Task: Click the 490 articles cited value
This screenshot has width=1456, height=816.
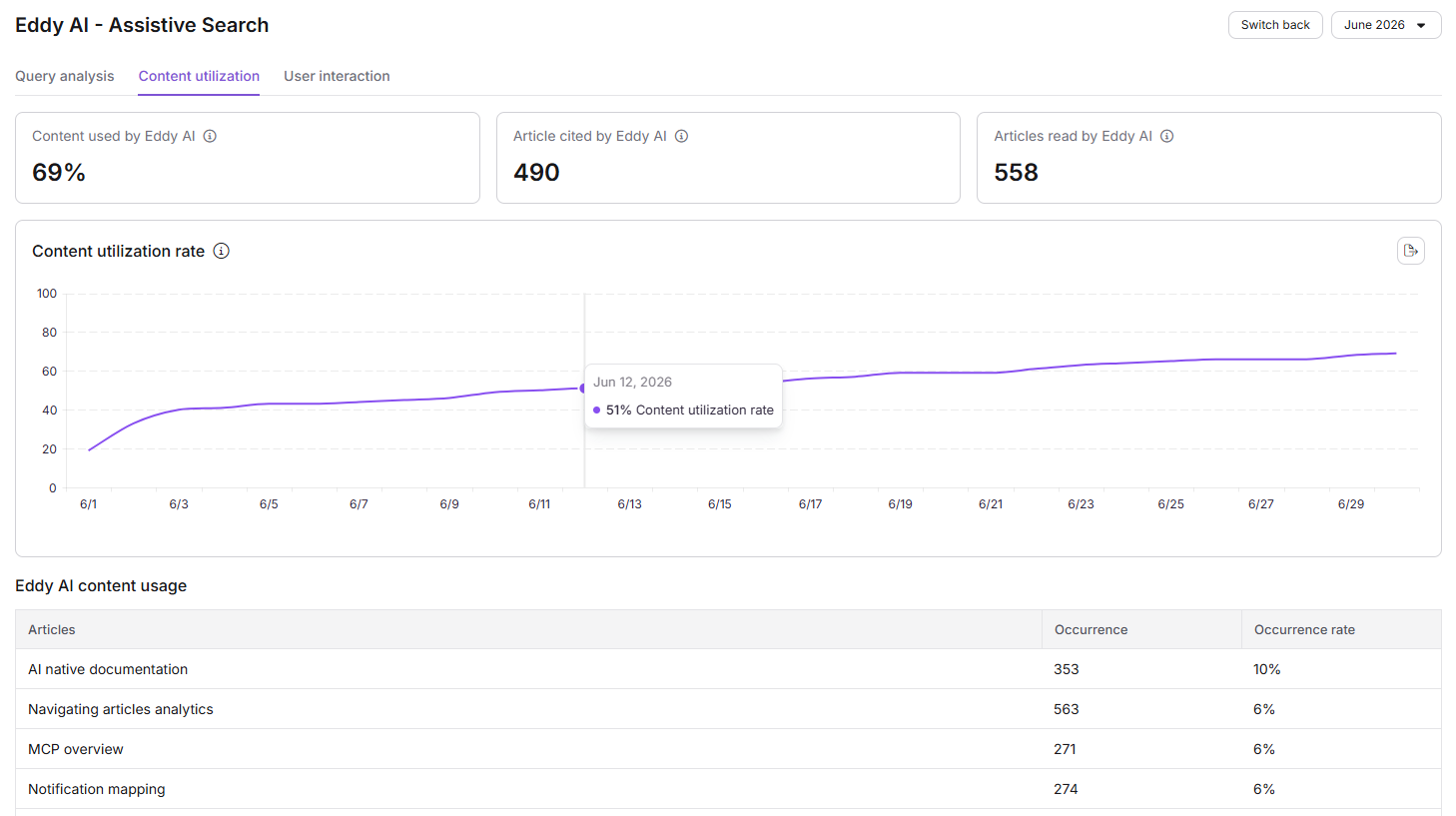Action: click(x=536, y=173)
